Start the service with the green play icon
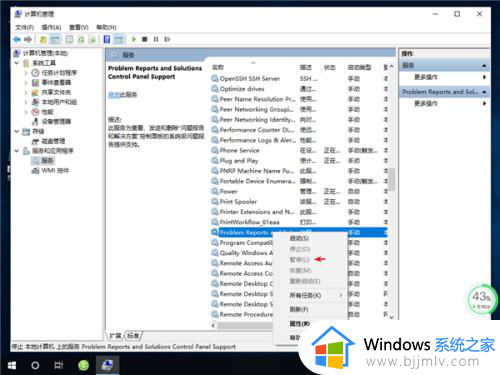500x375 pixels. click(134, 39)
